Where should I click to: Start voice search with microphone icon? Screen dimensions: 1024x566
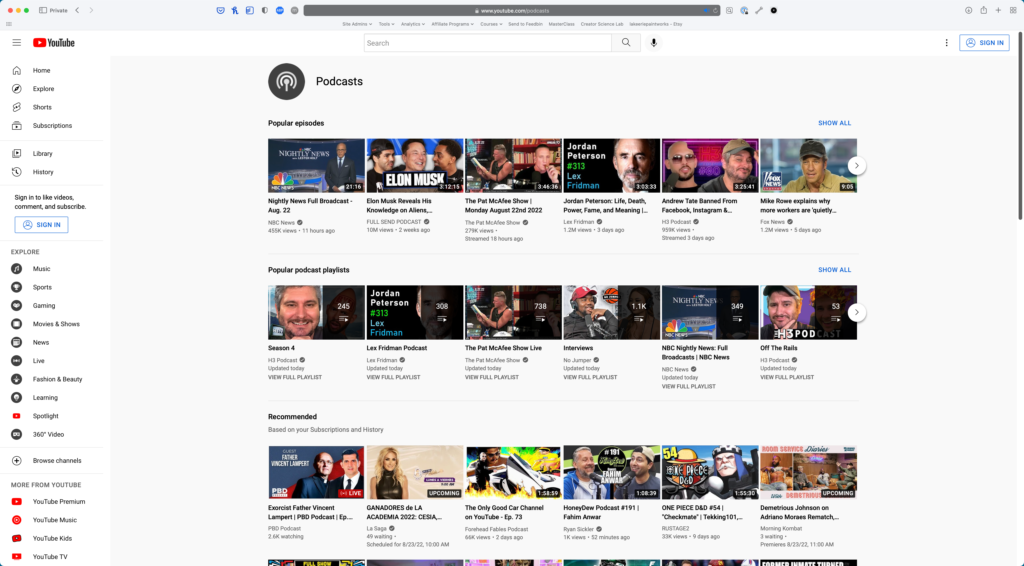tap(654, 43)
